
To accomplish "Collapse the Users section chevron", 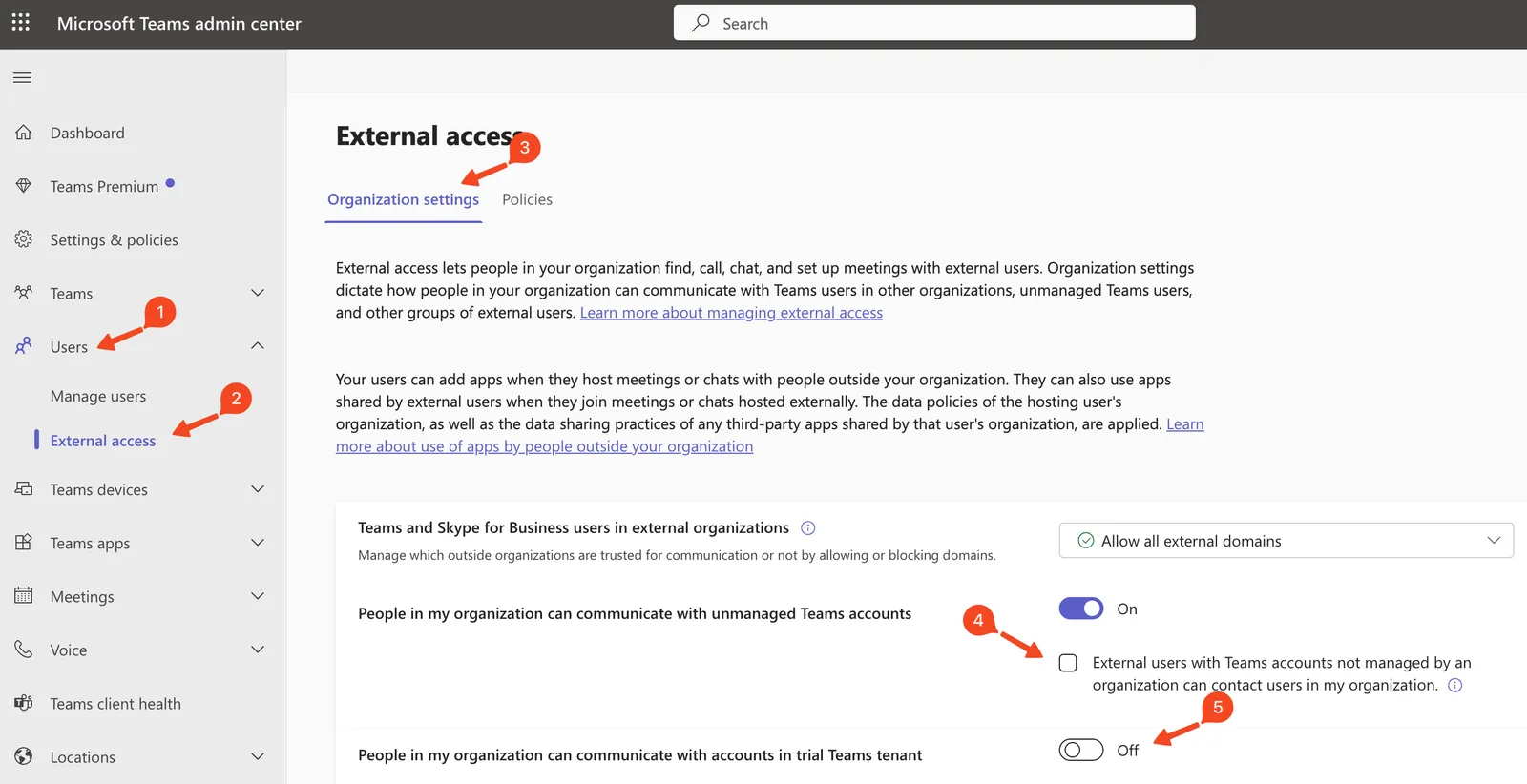I will coord(258,346).
